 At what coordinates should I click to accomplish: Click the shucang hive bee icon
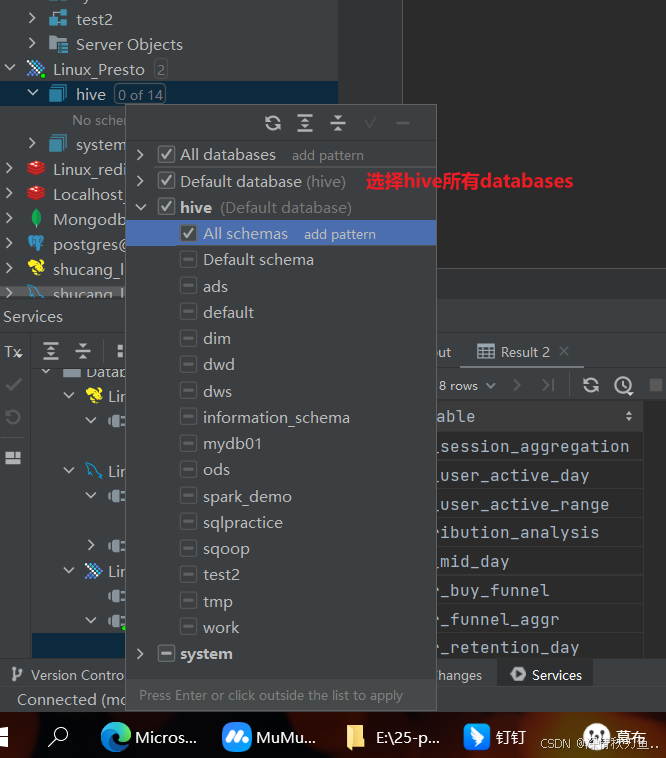(36, 268)
